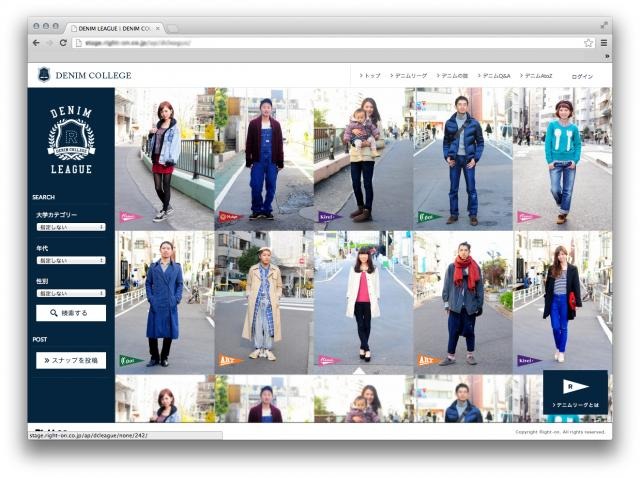Click the pink pennant on the white-coat woman photo
Screen dimensions: 640x478
pyautogui.click(x=330, y=360)
